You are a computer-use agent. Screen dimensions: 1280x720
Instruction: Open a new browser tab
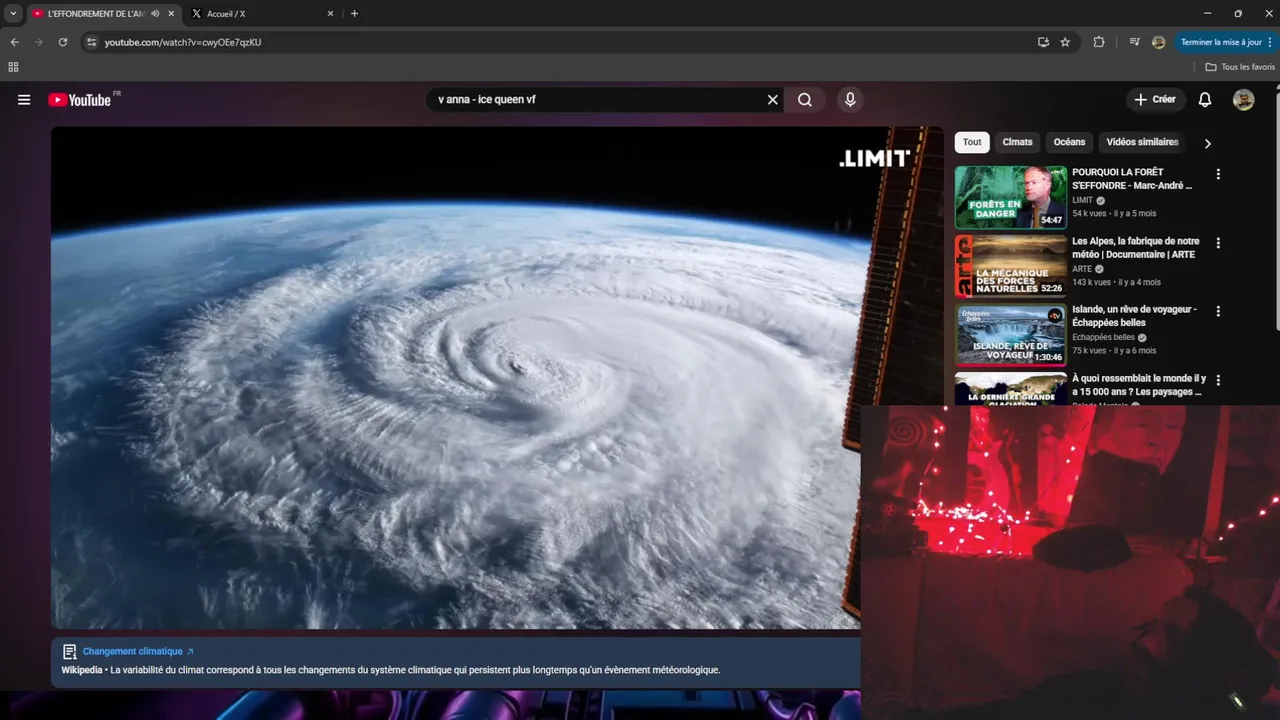pyautogui.click(x=354, y=14)
